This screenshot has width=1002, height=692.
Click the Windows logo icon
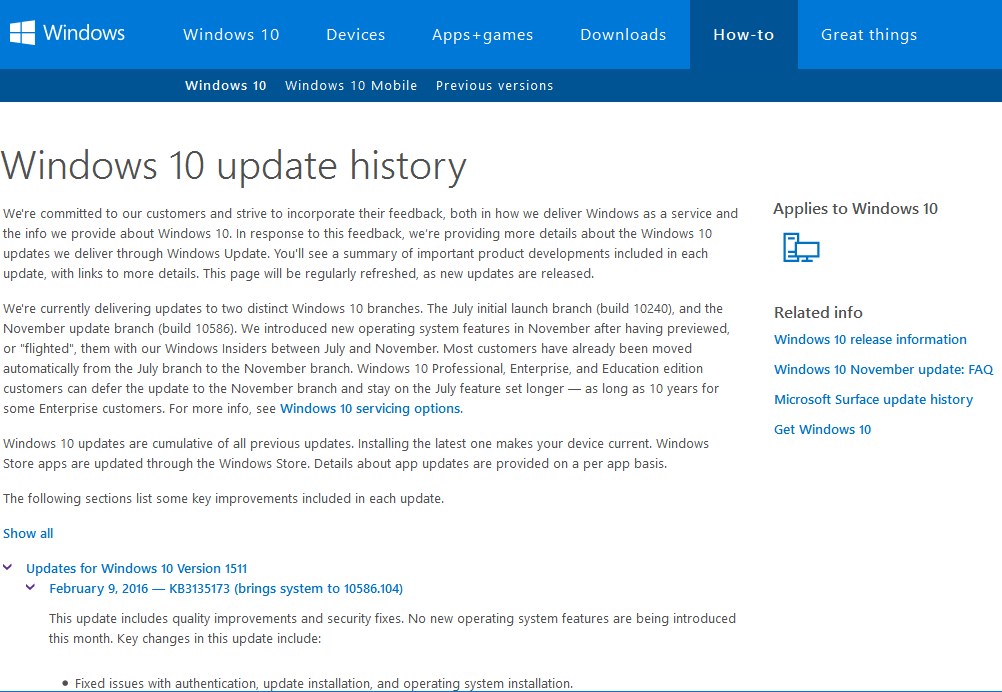[x=22, y=33]
